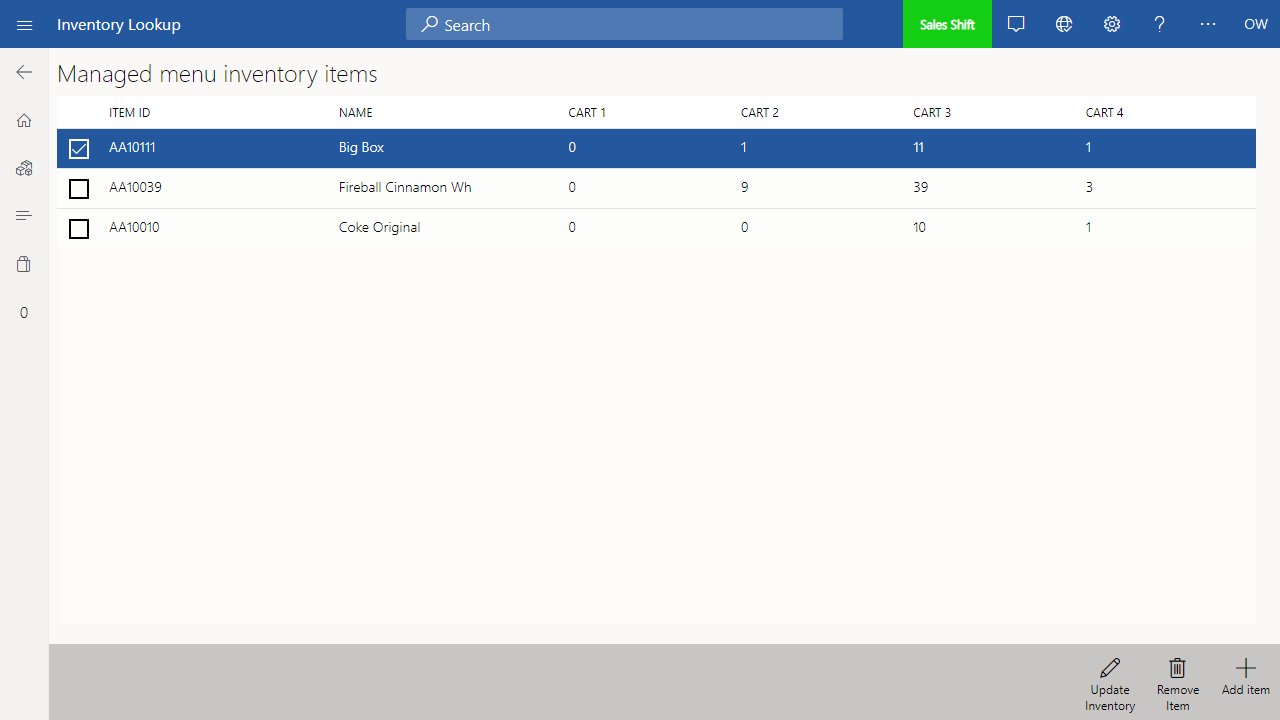
Task: Open the more options ellipsis
Action: 1208,24
